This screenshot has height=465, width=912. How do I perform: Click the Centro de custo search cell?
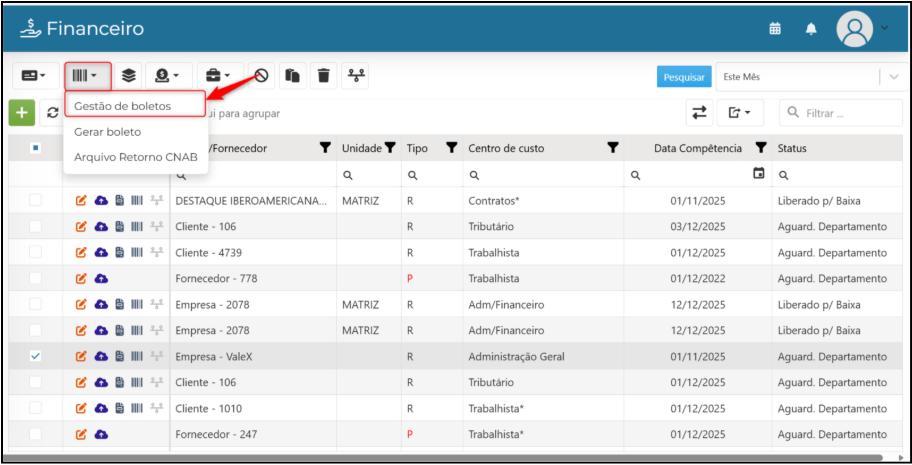[543, 174]
